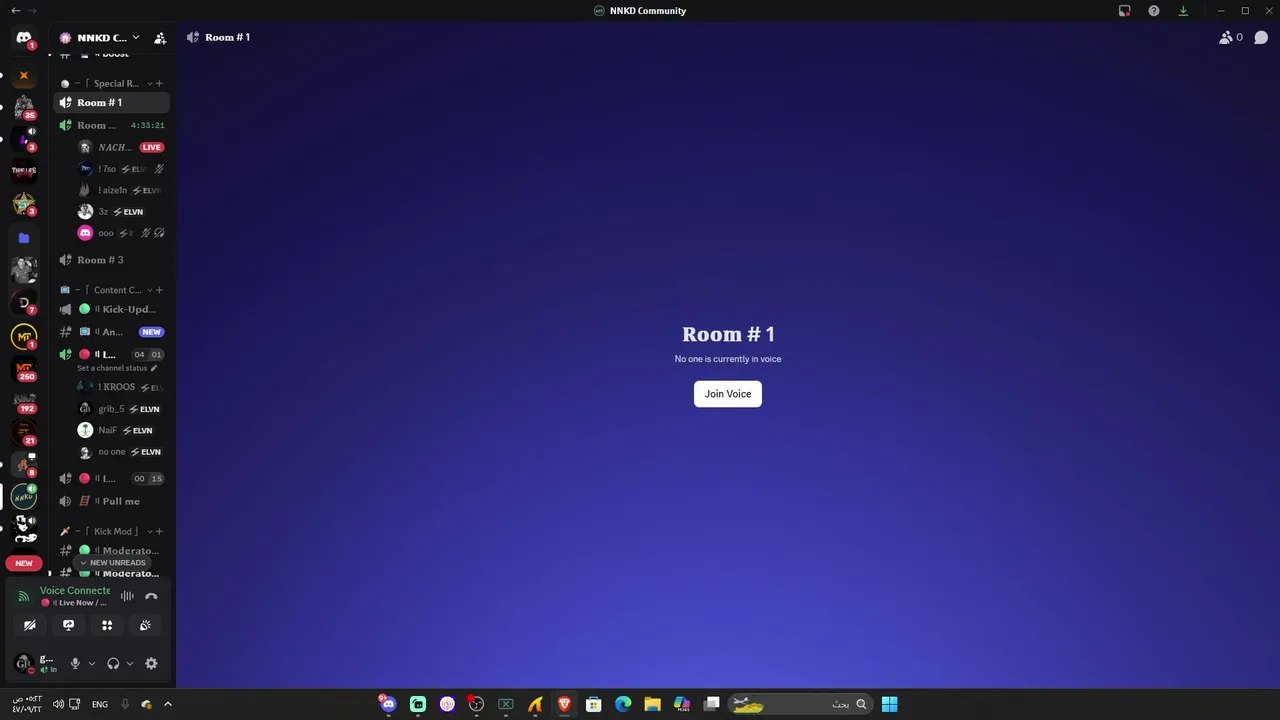Open the MT server with 1 badge

(x=24, y=337)
